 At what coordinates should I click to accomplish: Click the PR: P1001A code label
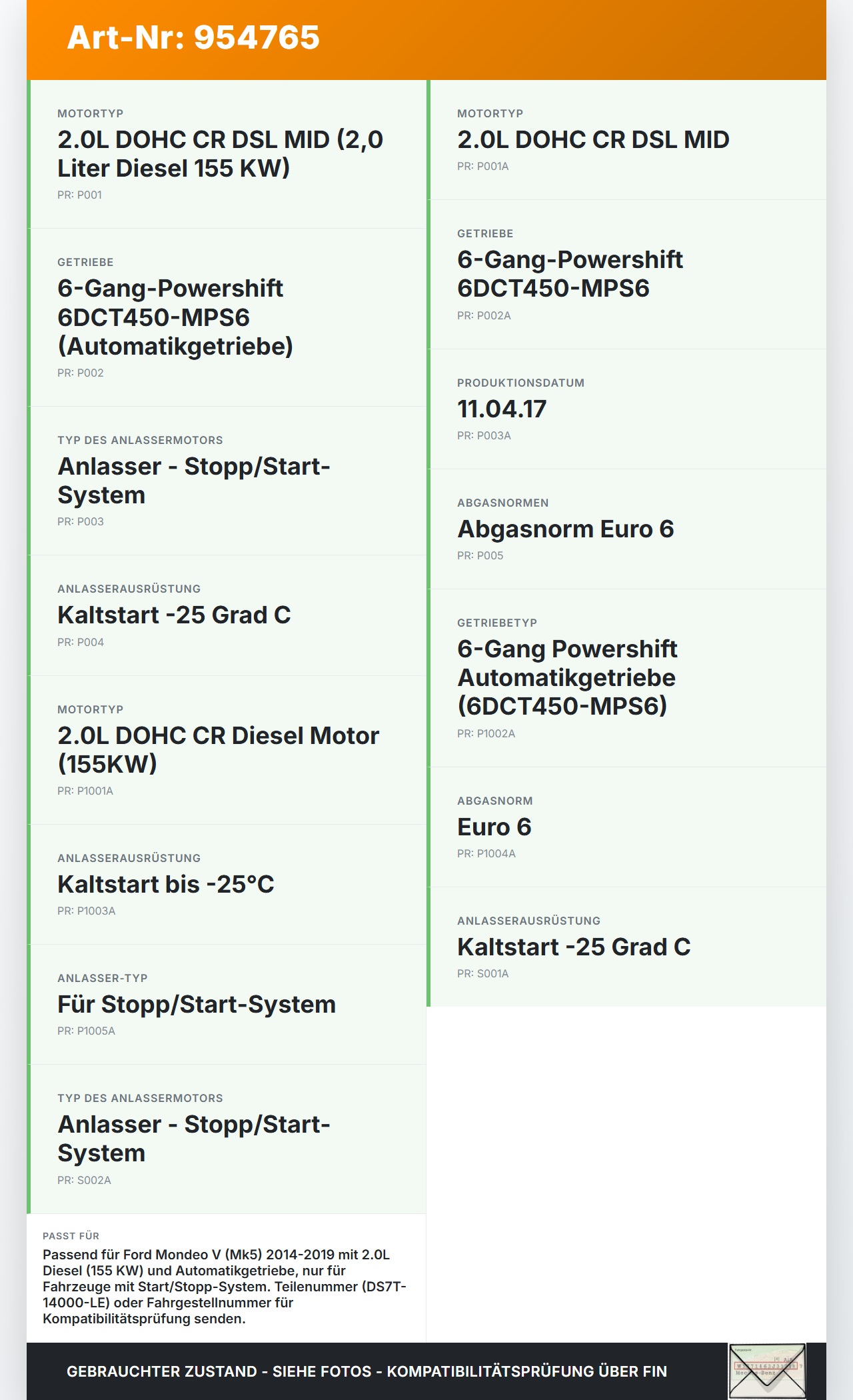(x=85, y=791)
